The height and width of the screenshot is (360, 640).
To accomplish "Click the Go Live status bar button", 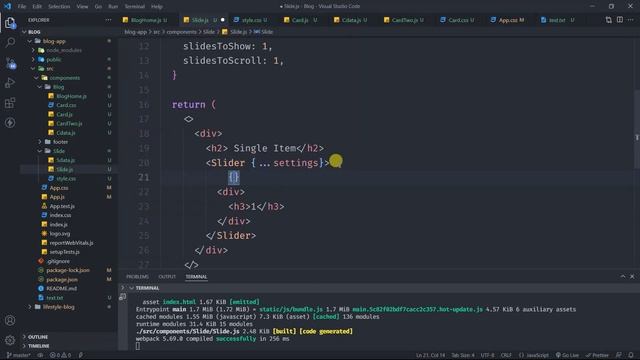I will [x=567, y=355].
